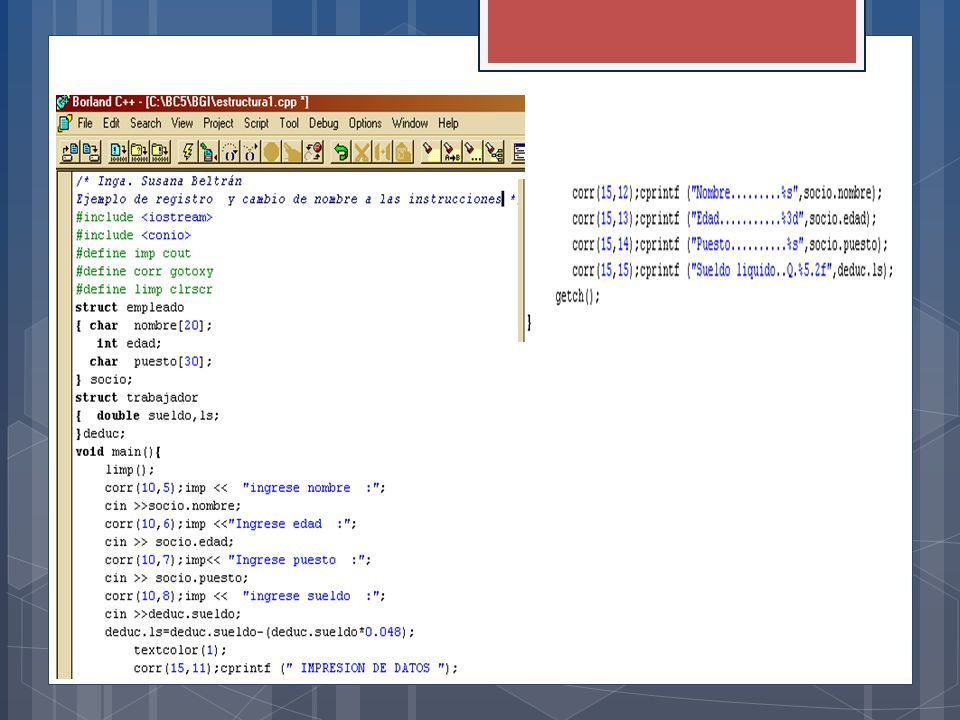Viewport: 960px width, 720px height.
Task: Click the trace into icon with arrow into parentheses
Action: click(x=250, y=151)
